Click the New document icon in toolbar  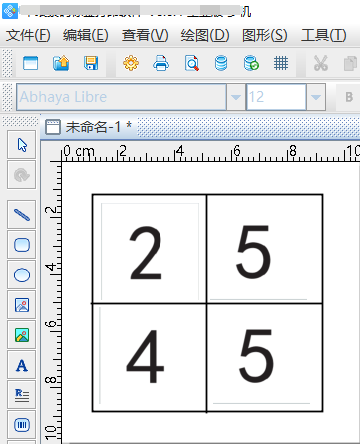30,63
